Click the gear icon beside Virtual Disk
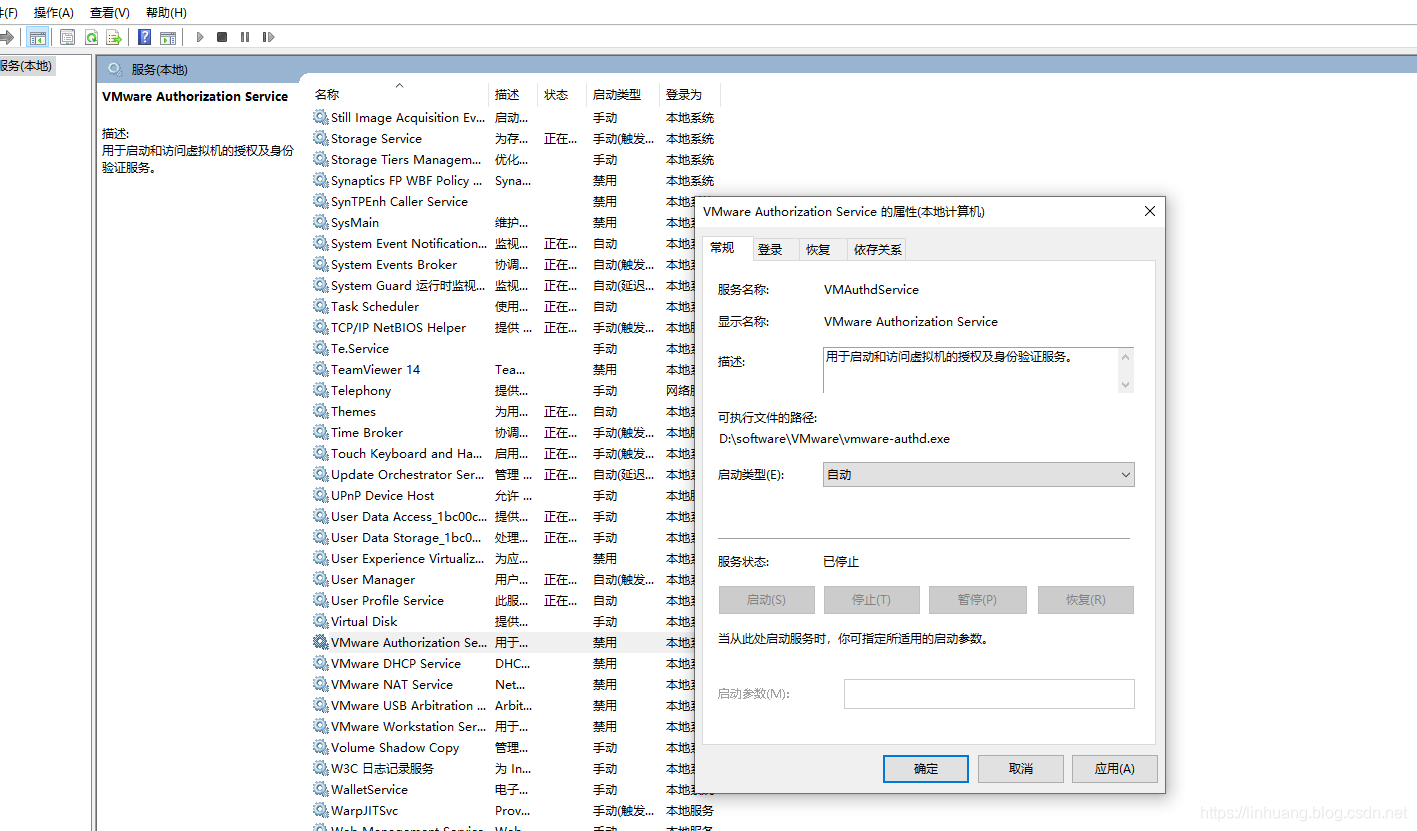This screenshot has width=1417, height=831. 320,621
